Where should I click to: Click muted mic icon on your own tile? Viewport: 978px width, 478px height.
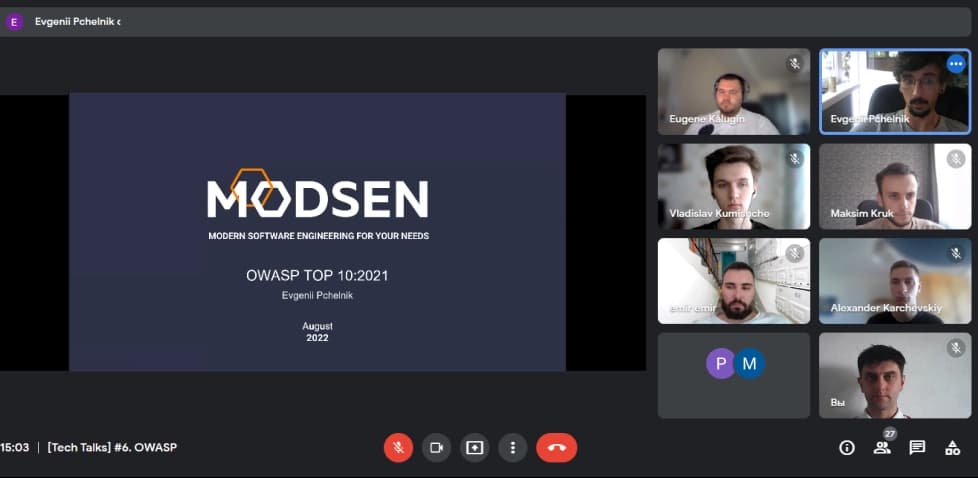point(956,347)
